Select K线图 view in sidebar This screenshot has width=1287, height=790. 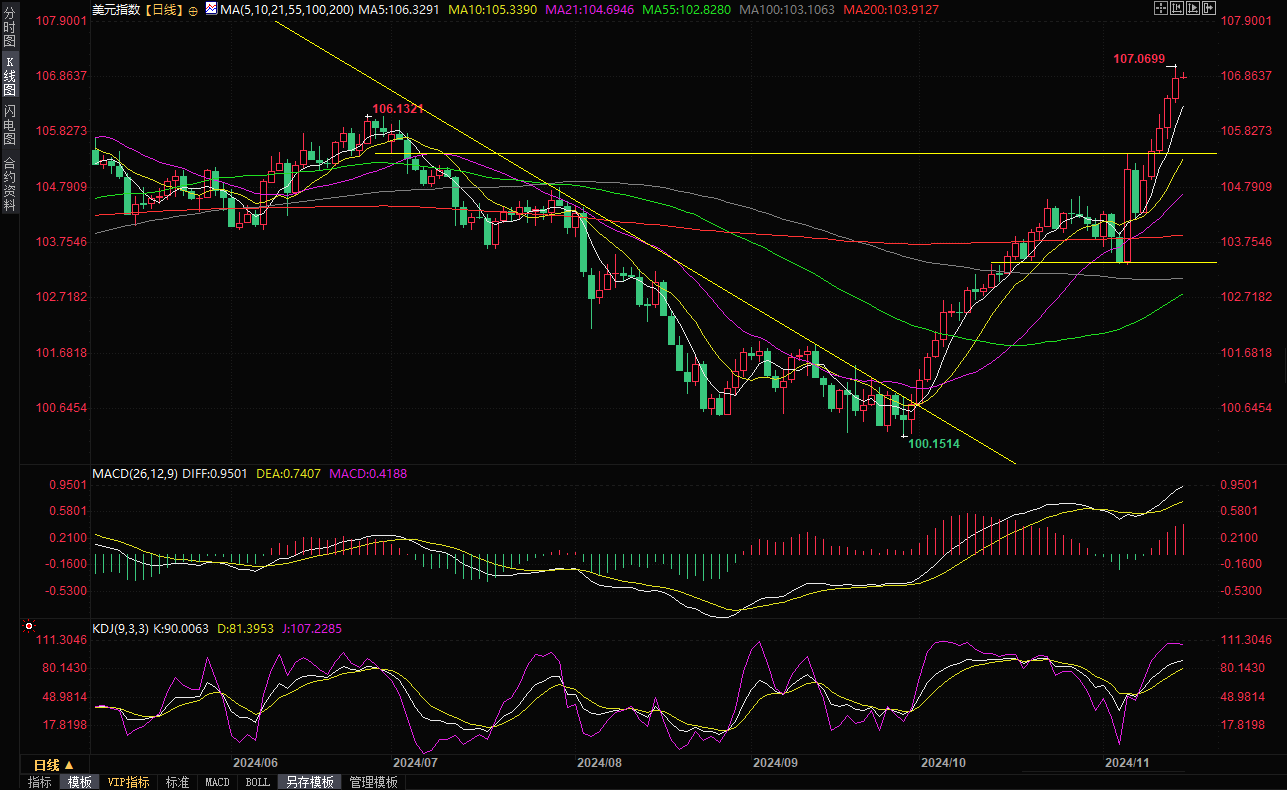(x=9, y=76)
